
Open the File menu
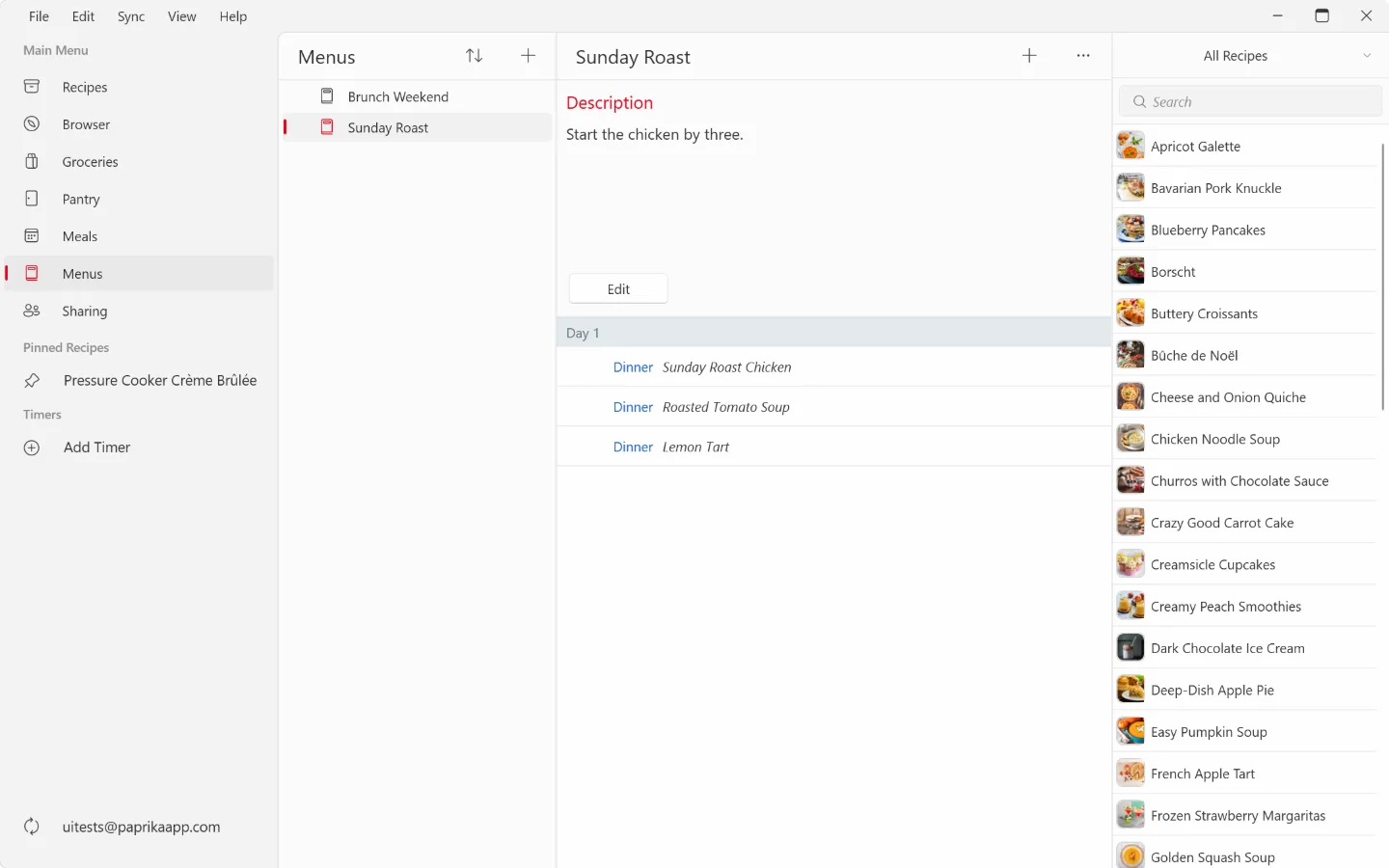tap(39, 16)
